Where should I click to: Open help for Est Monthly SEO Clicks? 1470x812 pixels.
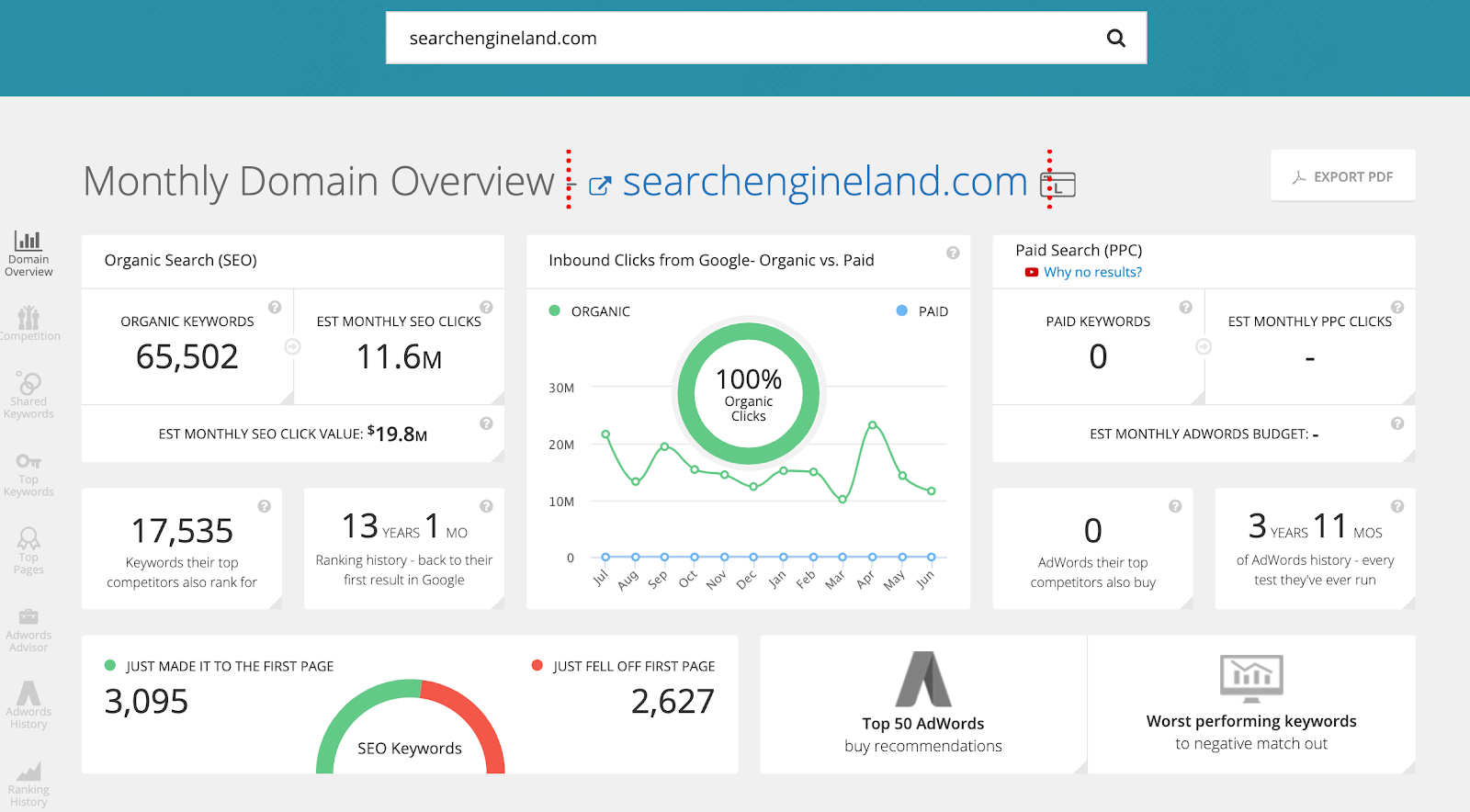(486, 308)
